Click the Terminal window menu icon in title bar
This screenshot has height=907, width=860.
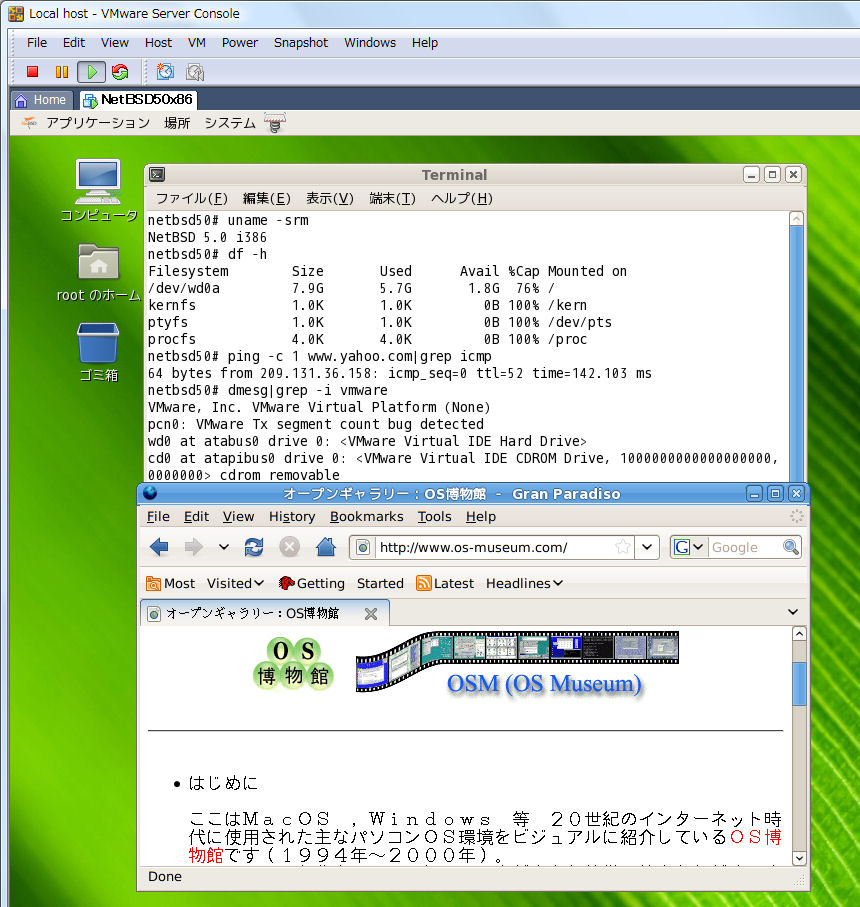coord(157,174)
